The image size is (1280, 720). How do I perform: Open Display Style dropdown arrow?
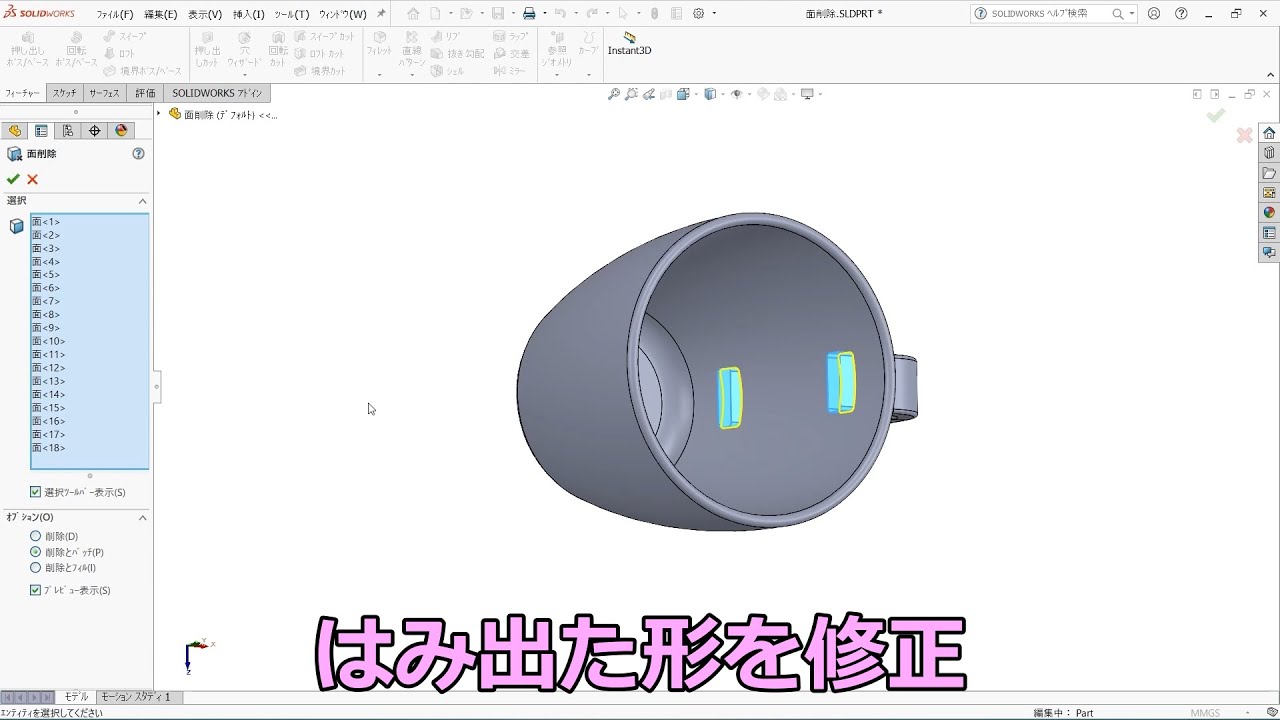pyautogui.click(x=723, y=94)
